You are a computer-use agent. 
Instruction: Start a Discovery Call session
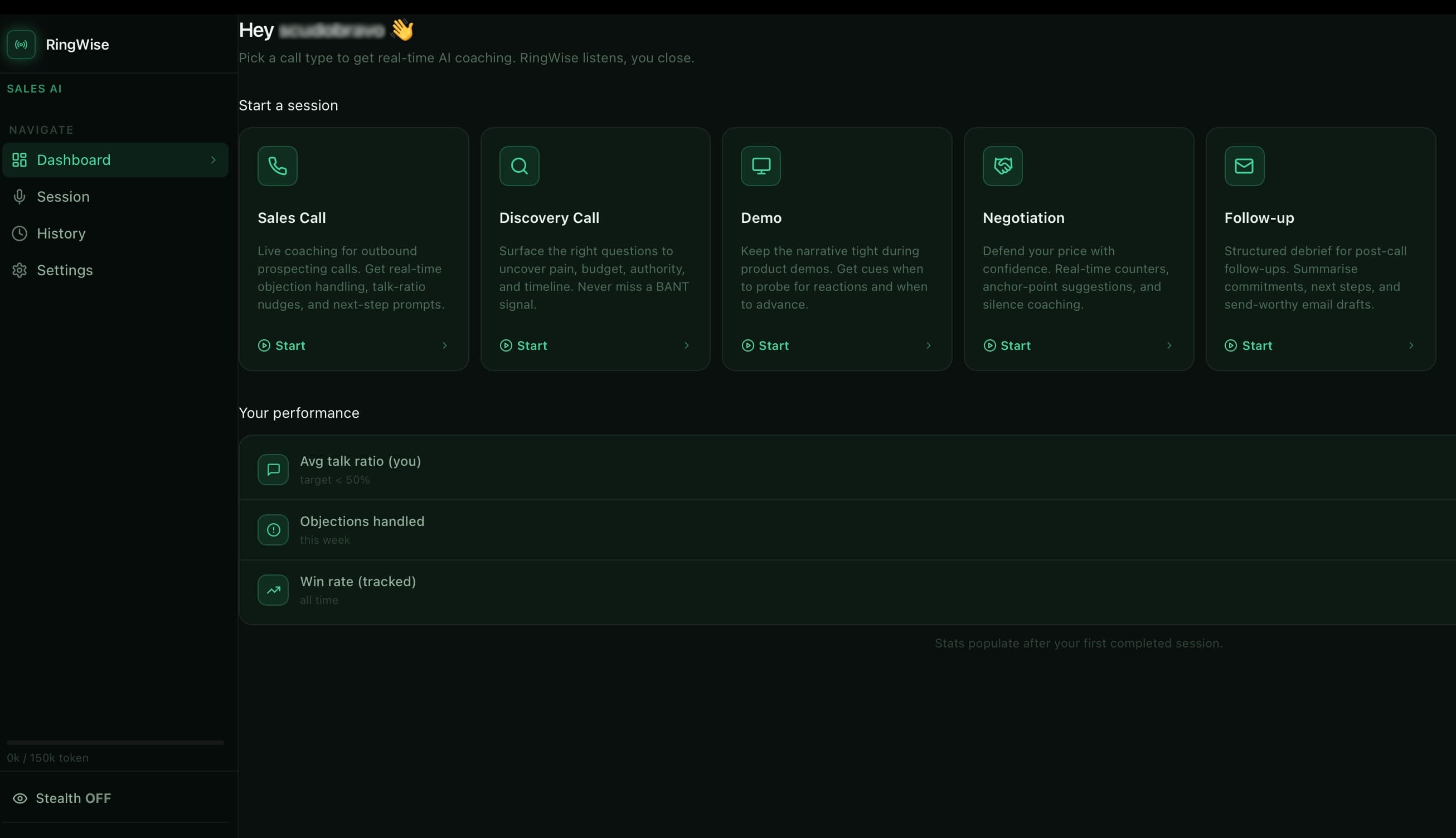point(524,345)
